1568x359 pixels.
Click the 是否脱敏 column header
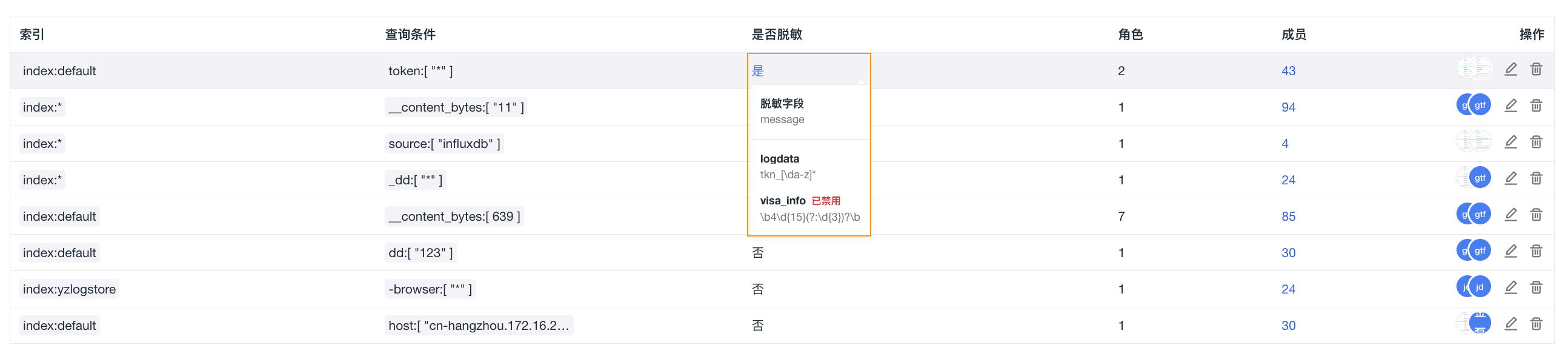point(777,35)
